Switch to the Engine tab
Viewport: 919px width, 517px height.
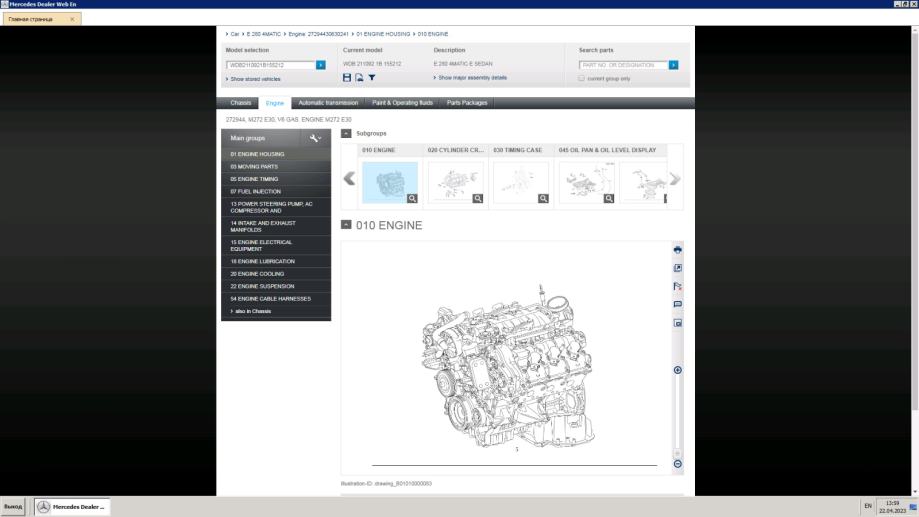pos(275,103)
